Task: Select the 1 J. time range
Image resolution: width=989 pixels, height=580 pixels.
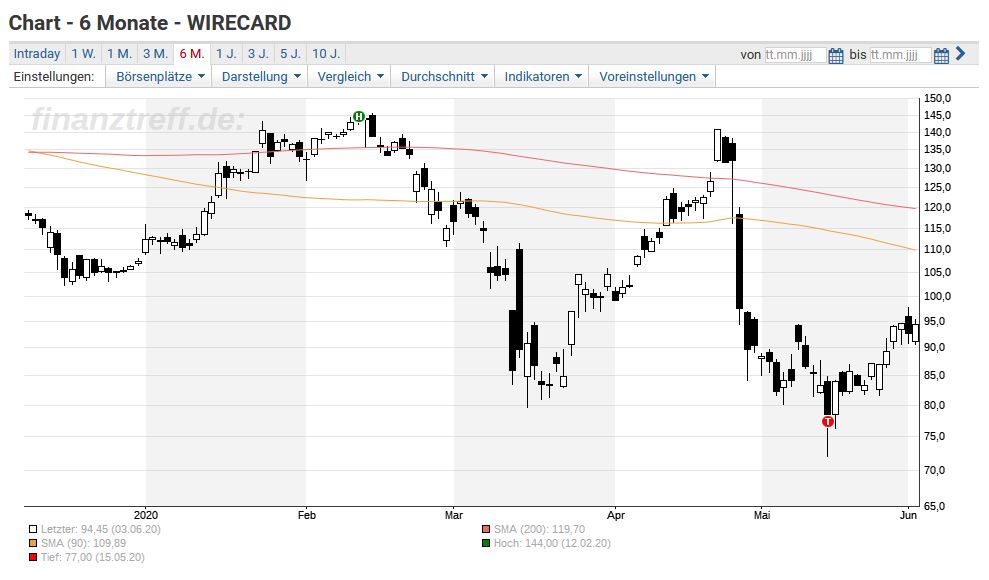Action: 226,54
